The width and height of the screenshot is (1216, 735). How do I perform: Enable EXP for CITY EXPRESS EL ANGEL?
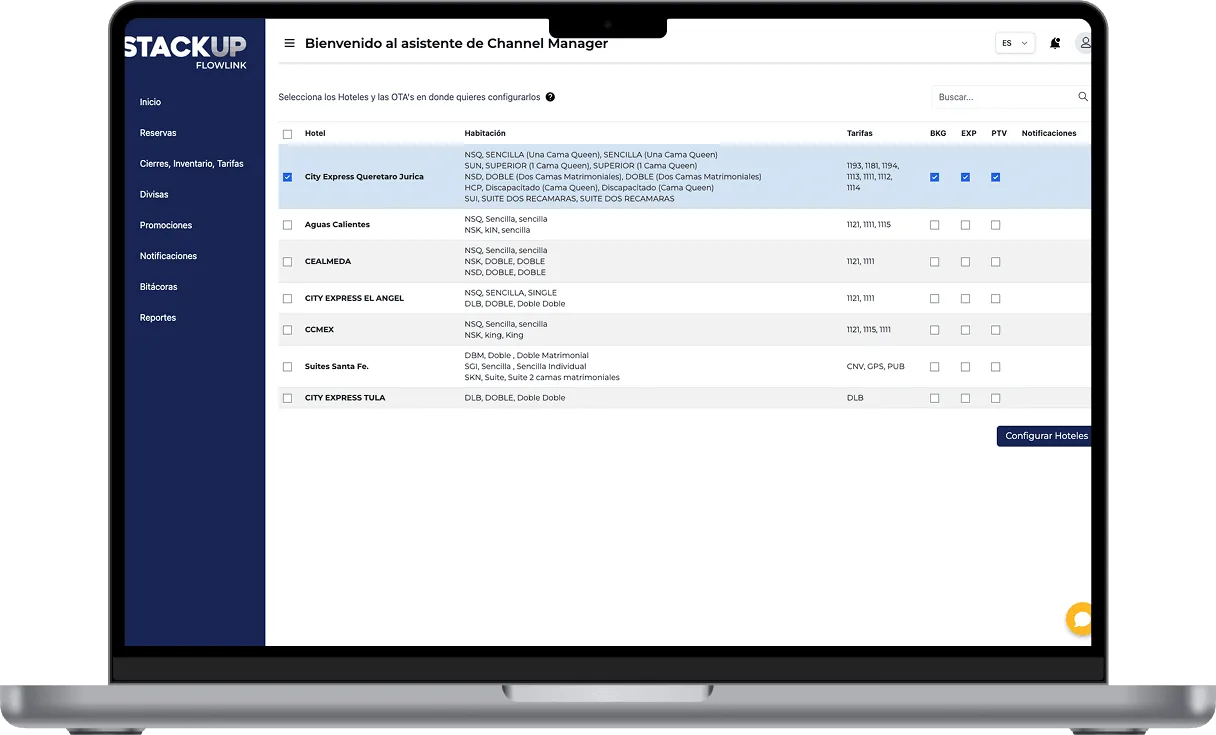[x=966, y=299]
